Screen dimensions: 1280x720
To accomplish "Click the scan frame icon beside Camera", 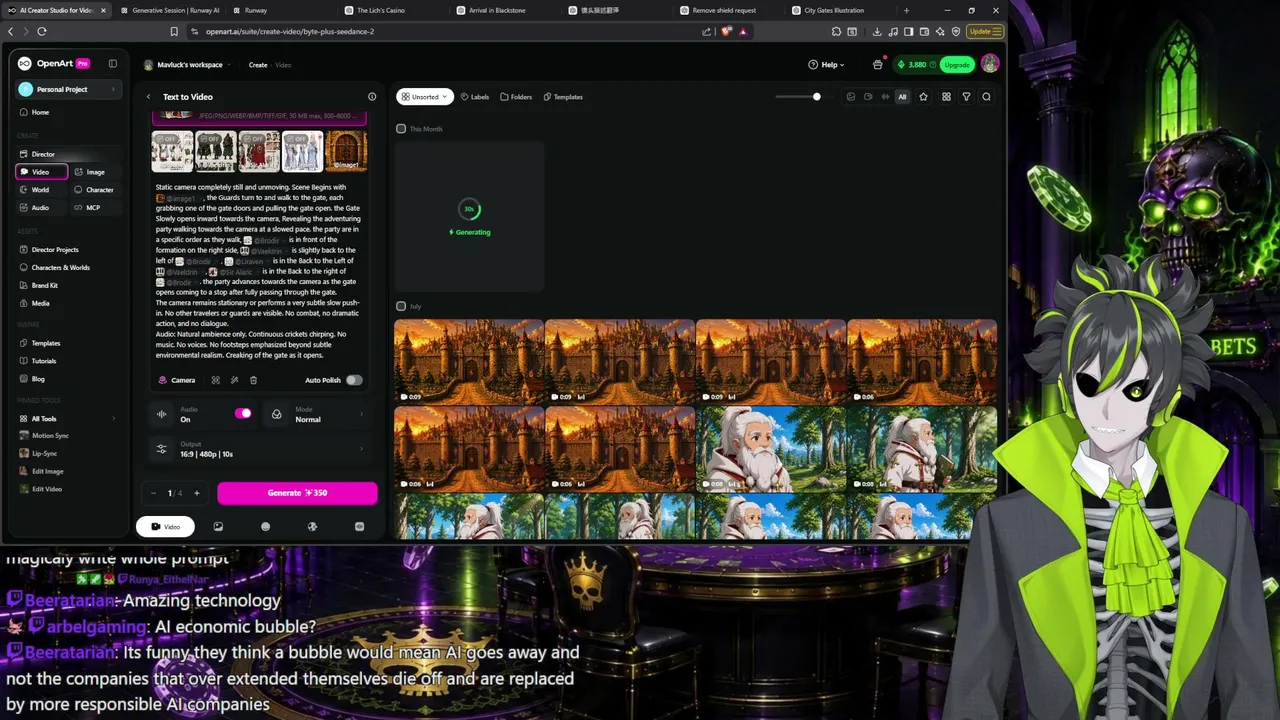I will [215, 380].
